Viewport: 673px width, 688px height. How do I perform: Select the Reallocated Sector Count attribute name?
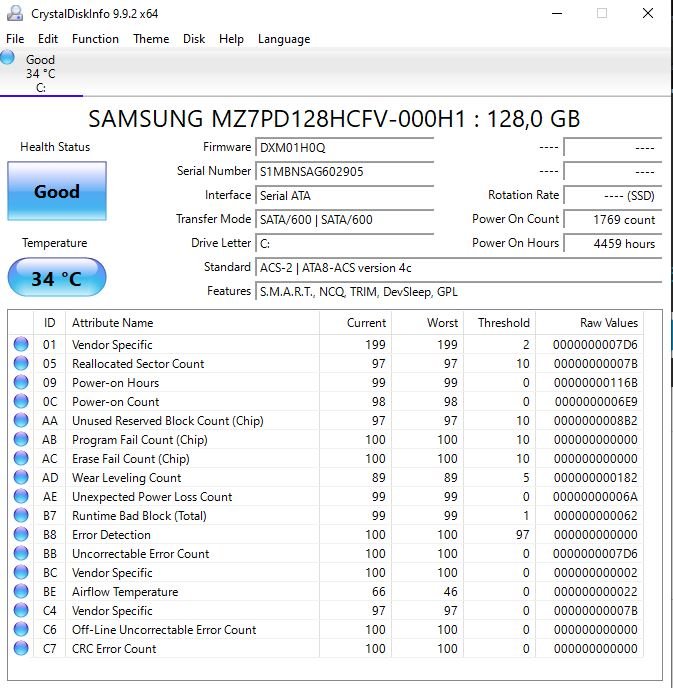coord(138,364)
